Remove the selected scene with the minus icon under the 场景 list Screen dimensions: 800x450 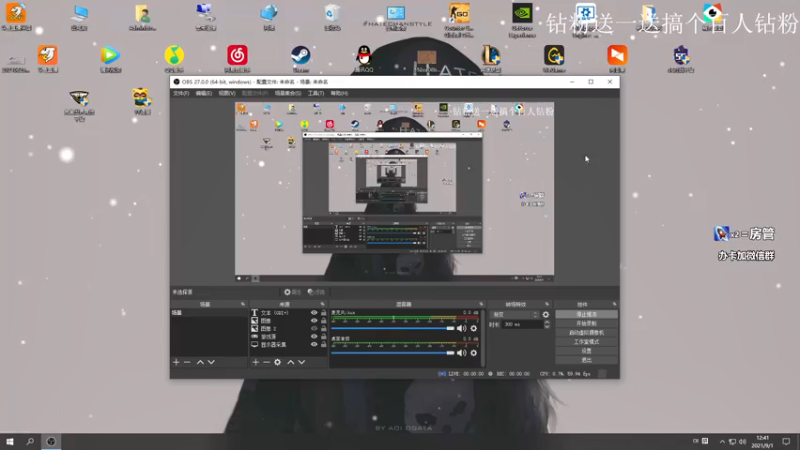pos(187,362)
